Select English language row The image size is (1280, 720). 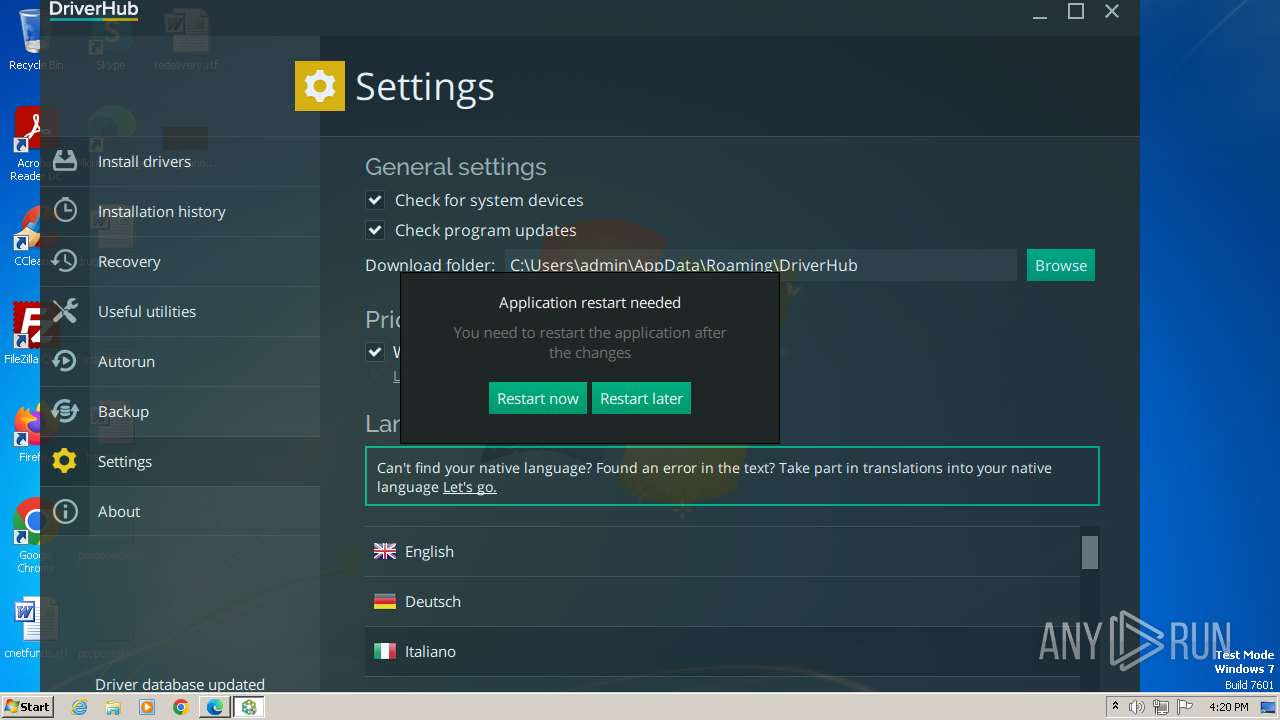[722, 551]
